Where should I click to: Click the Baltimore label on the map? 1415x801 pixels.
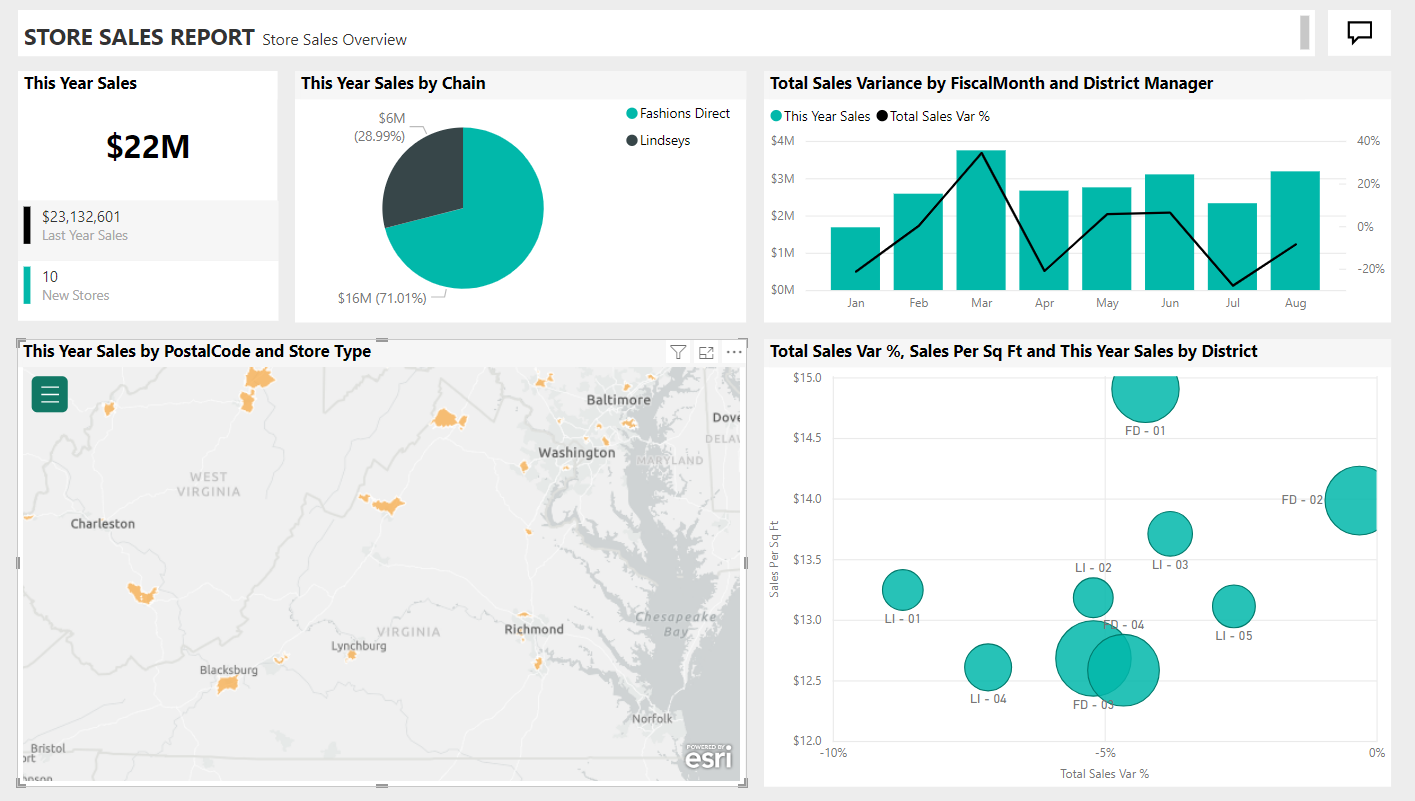point(618,400)
